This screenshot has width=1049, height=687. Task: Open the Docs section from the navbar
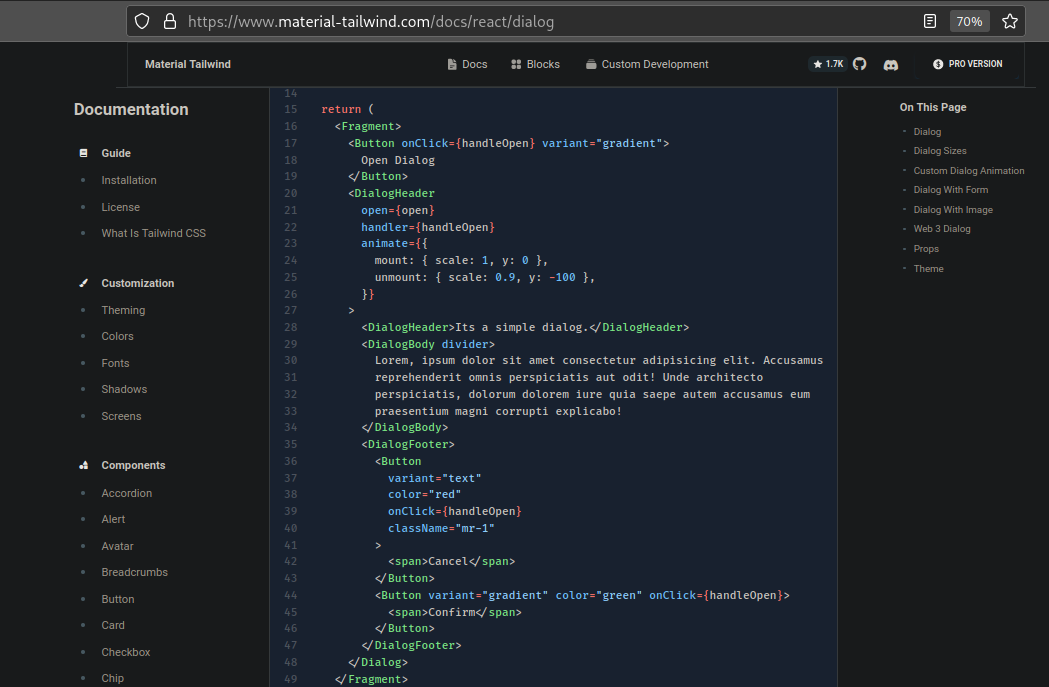pyautogui.click(x=467, y=63)
